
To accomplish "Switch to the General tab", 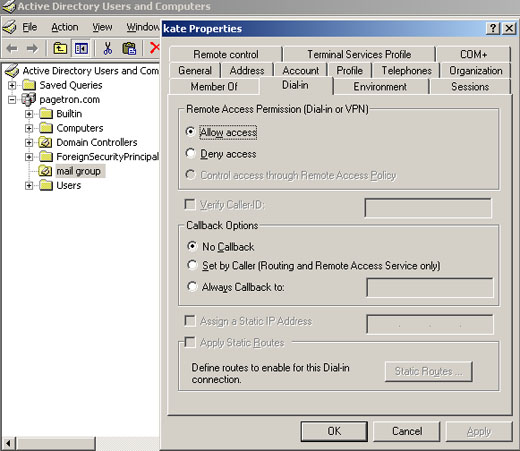I will tap(195, 71).
